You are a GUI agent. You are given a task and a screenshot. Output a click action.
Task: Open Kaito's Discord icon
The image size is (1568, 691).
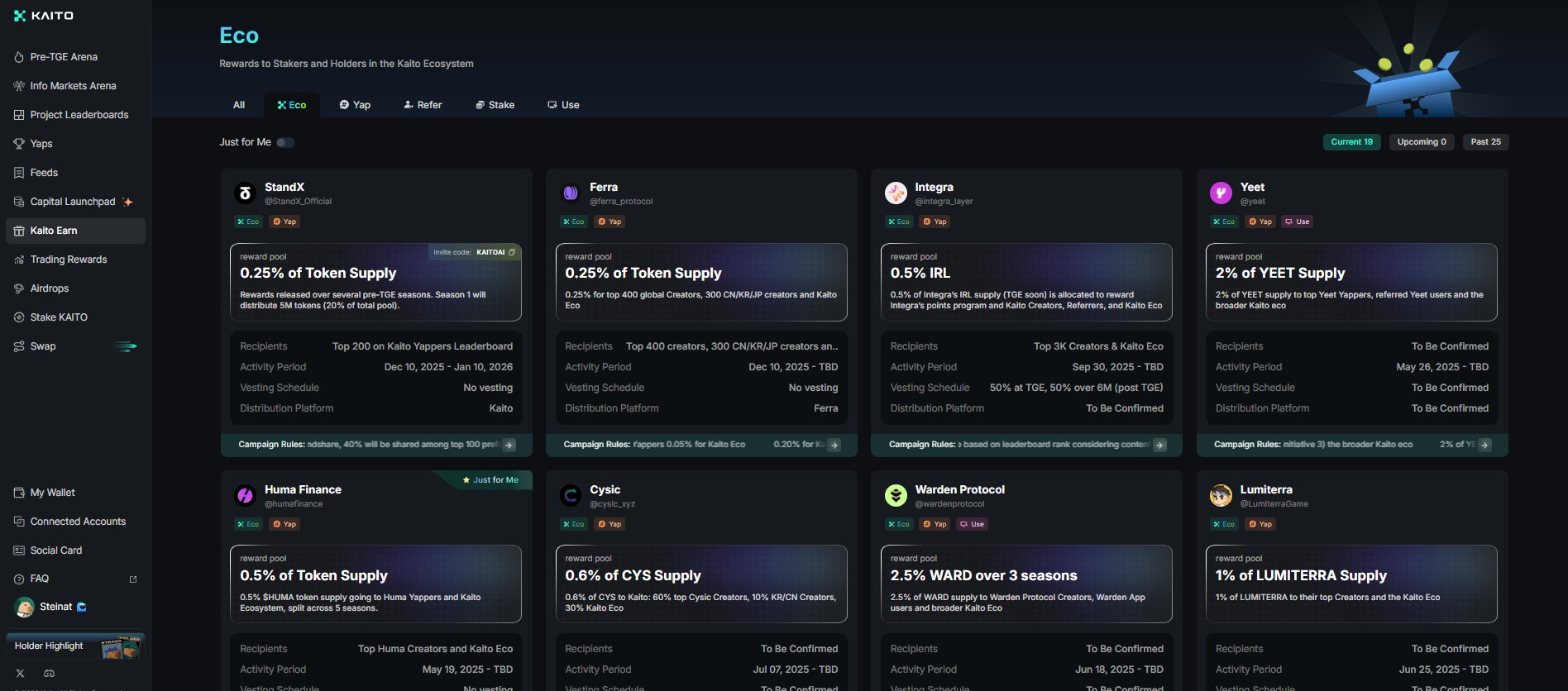tap(49, 674)
